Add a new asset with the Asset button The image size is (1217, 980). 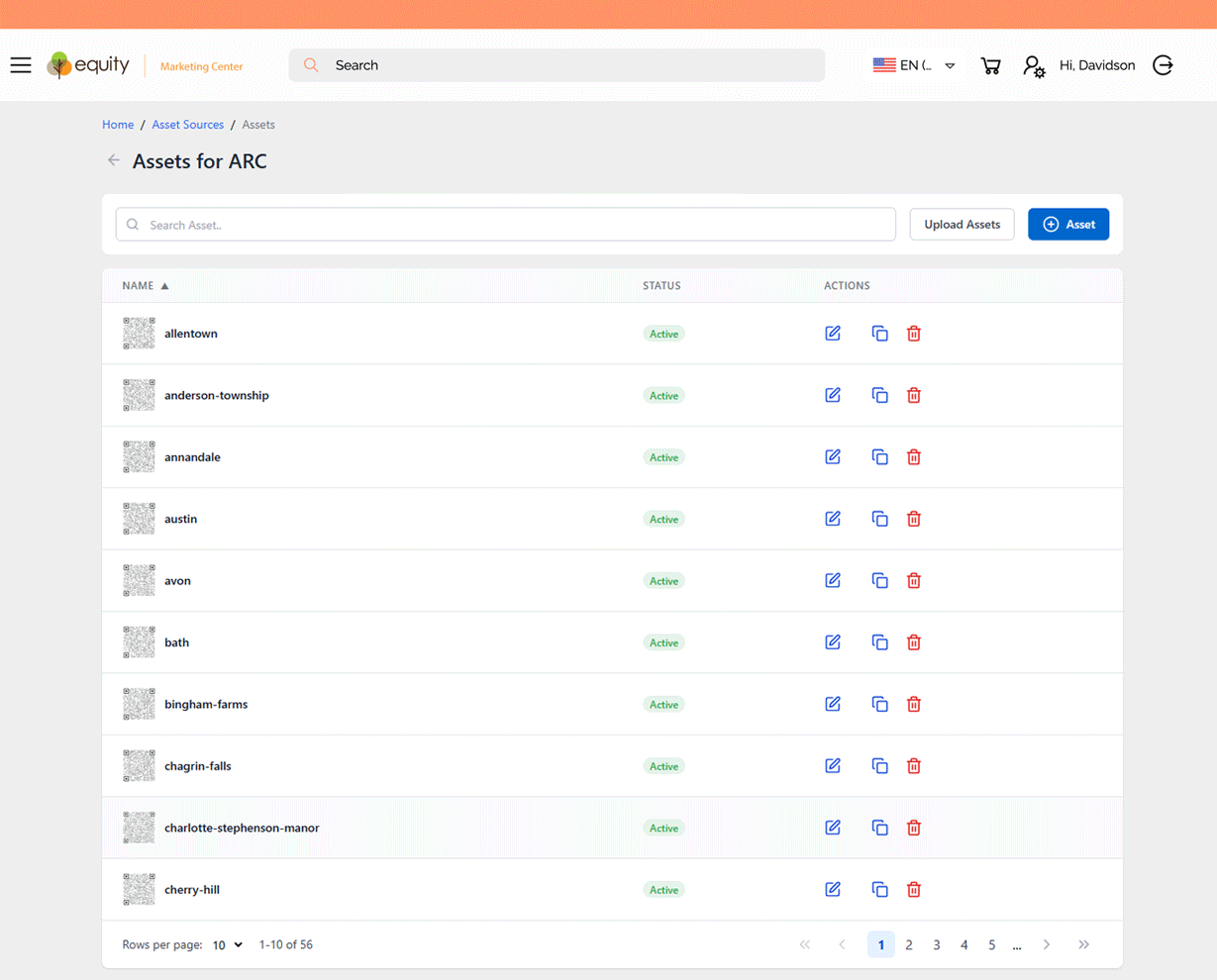(x=1067, y=225)
